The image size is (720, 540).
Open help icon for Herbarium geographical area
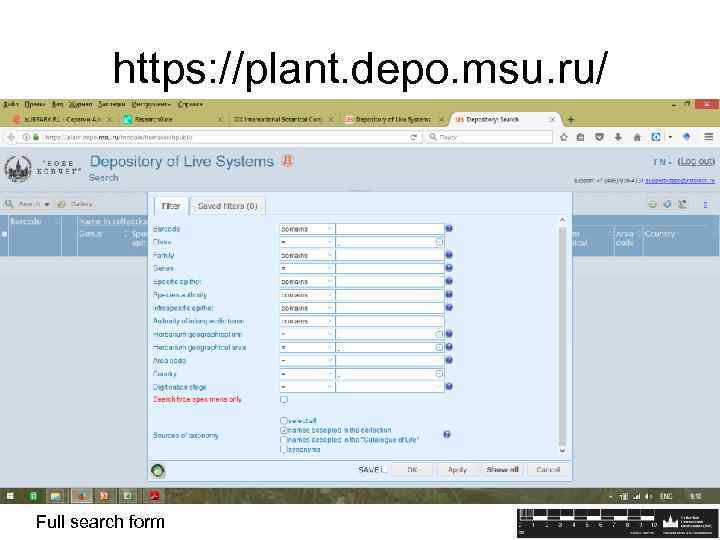pyautogui.click(x=449, y=347)
